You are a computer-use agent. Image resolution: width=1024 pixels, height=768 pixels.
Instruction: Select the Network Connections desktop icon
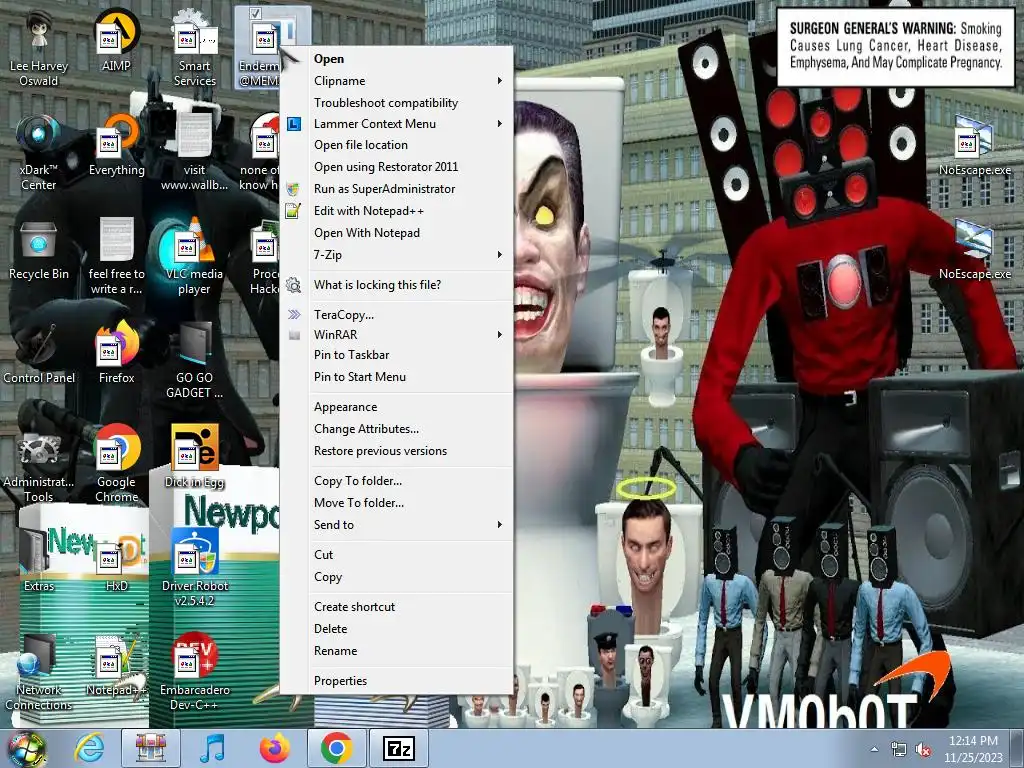coord(39,673)
